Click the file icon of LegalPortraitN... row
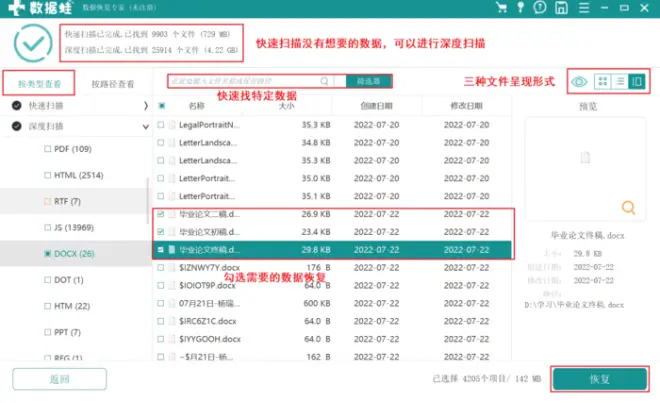Image resolution: width=660 pixels, height=403 pixels. click(x=172, y=125)
